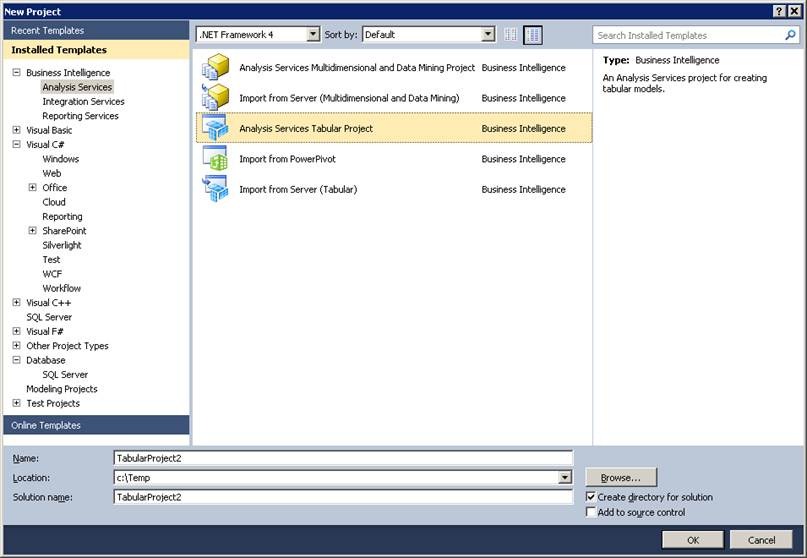
Task: Click the Help question mark button
Action: 779,11
